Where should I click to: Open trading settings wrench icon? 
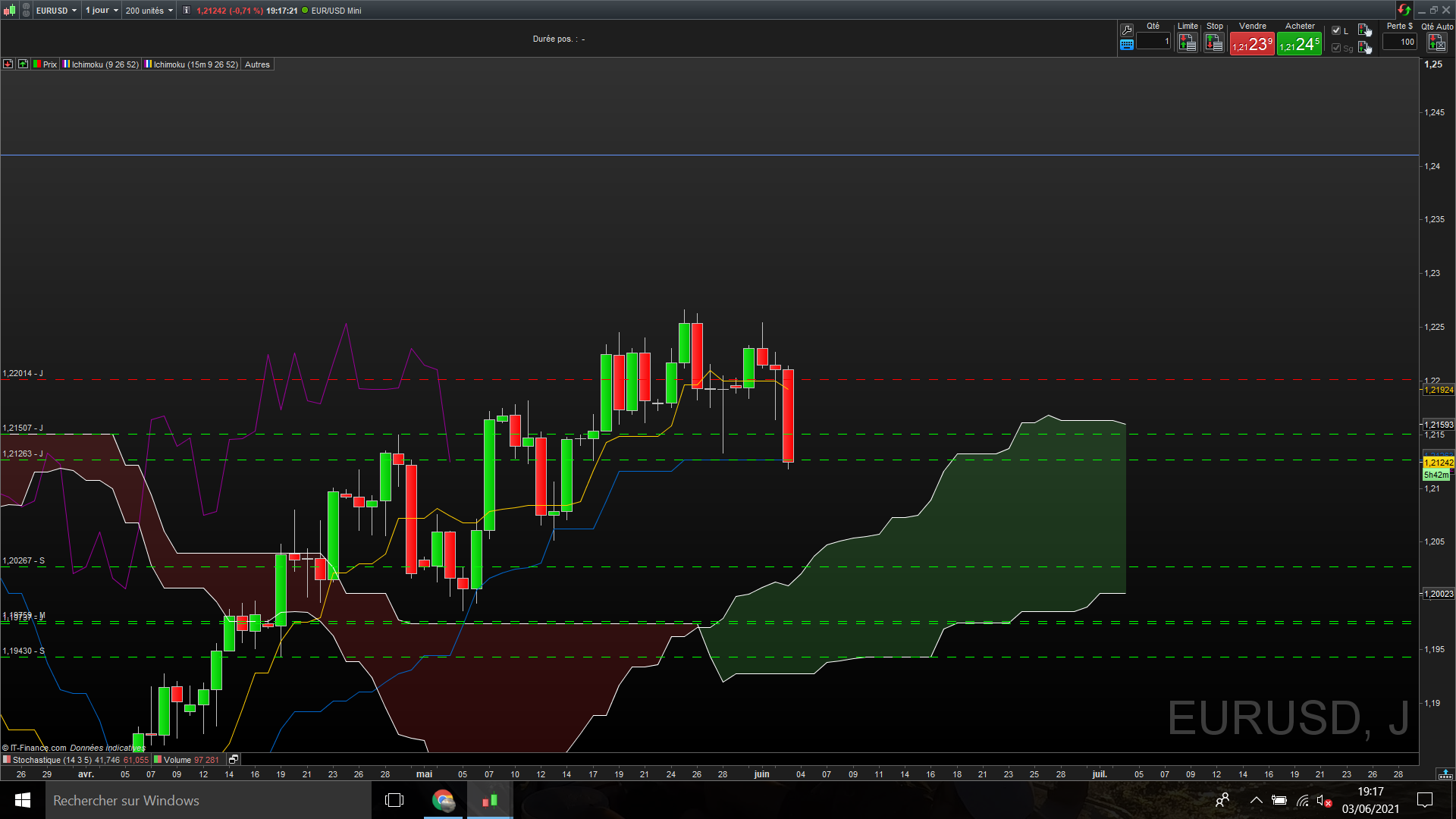point(1127,30)
